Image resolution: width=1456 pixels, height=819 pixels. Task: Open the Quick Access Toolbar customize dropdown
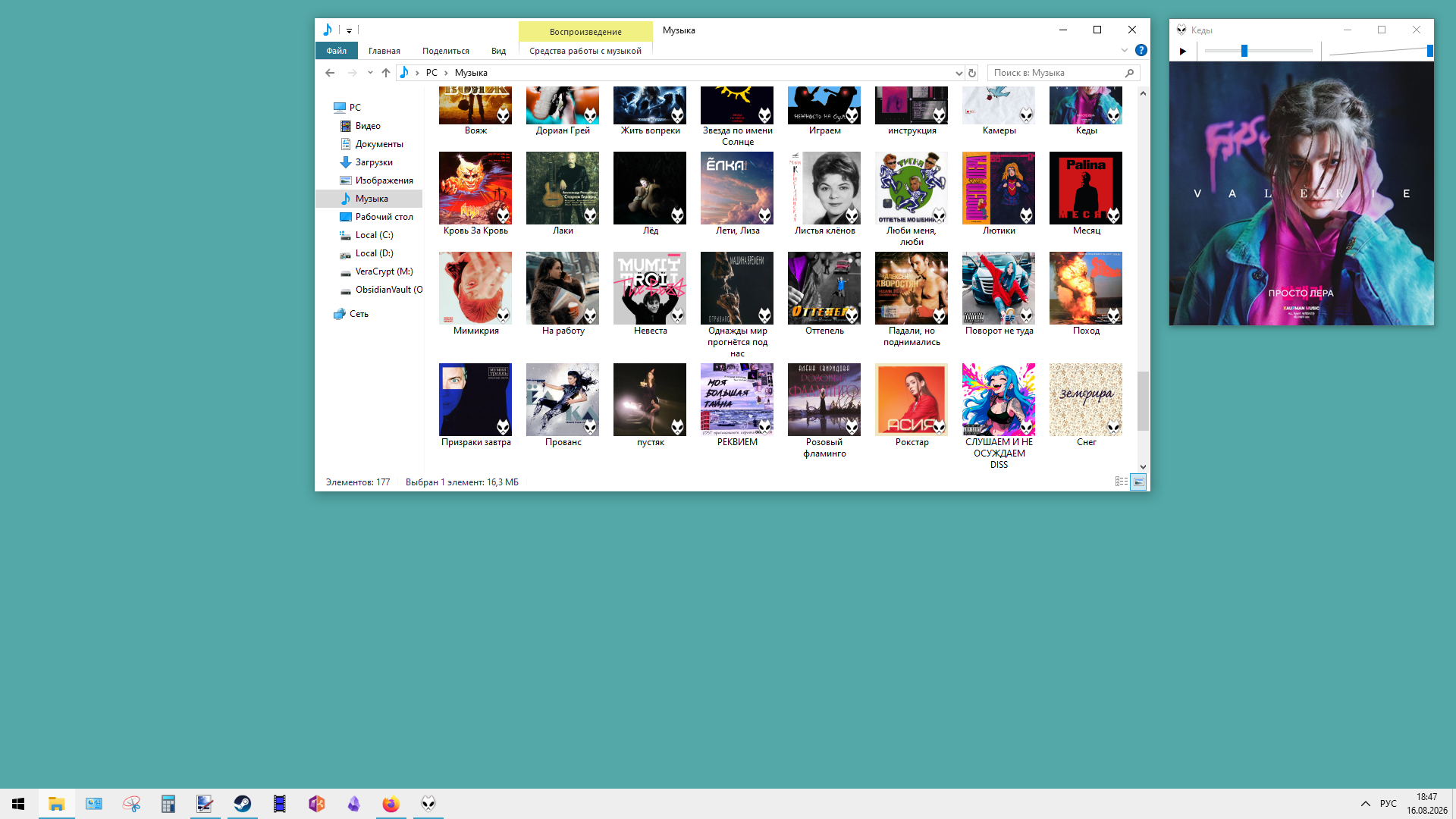tap(349, 30)
